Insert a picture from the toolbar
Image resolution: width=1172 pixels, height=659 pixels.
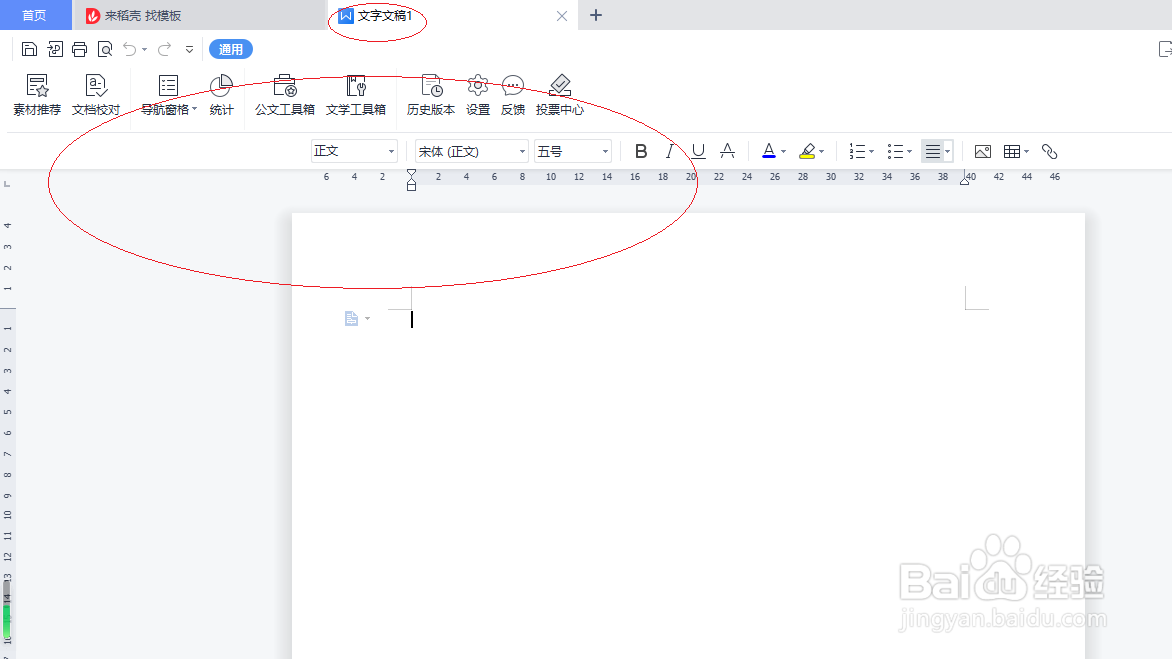point(981,151)
